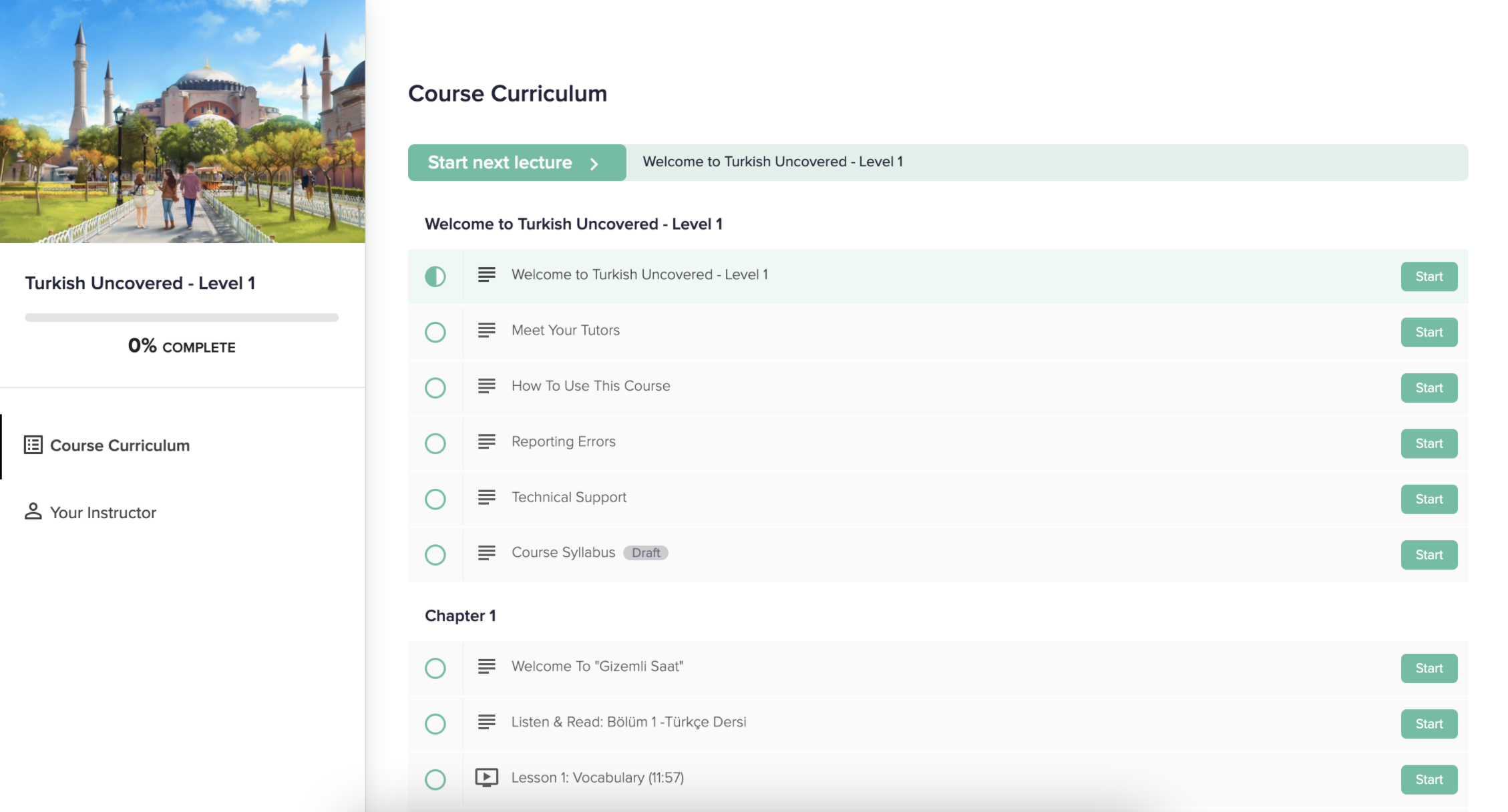This screenshot has height=812, width=1508.
Task: Open the How To Use This Course title
Action: 591,386
